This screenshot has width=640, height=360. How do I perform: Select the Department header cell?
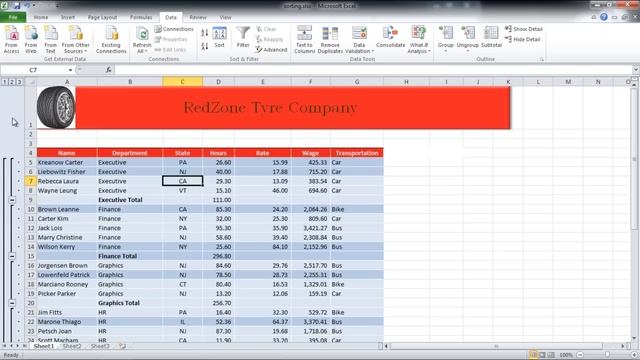point(130,153)
